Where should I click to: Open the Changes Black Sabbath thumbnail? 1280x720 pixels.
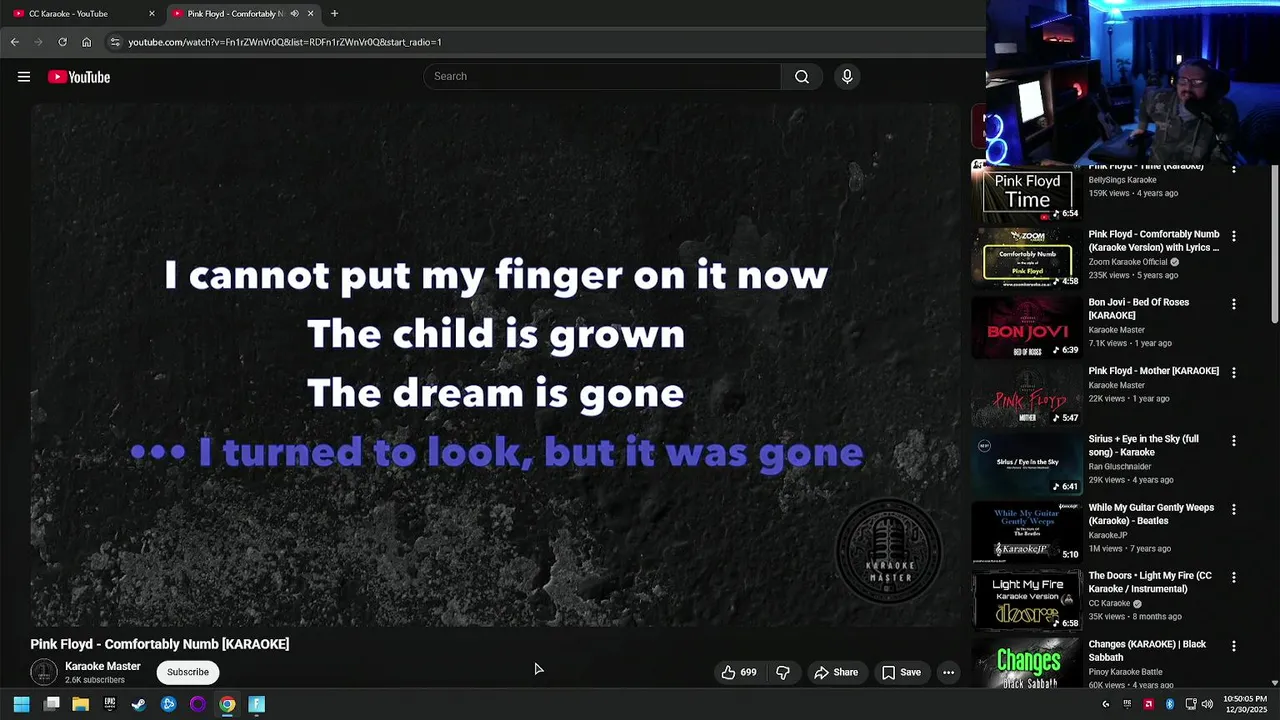1027,663
